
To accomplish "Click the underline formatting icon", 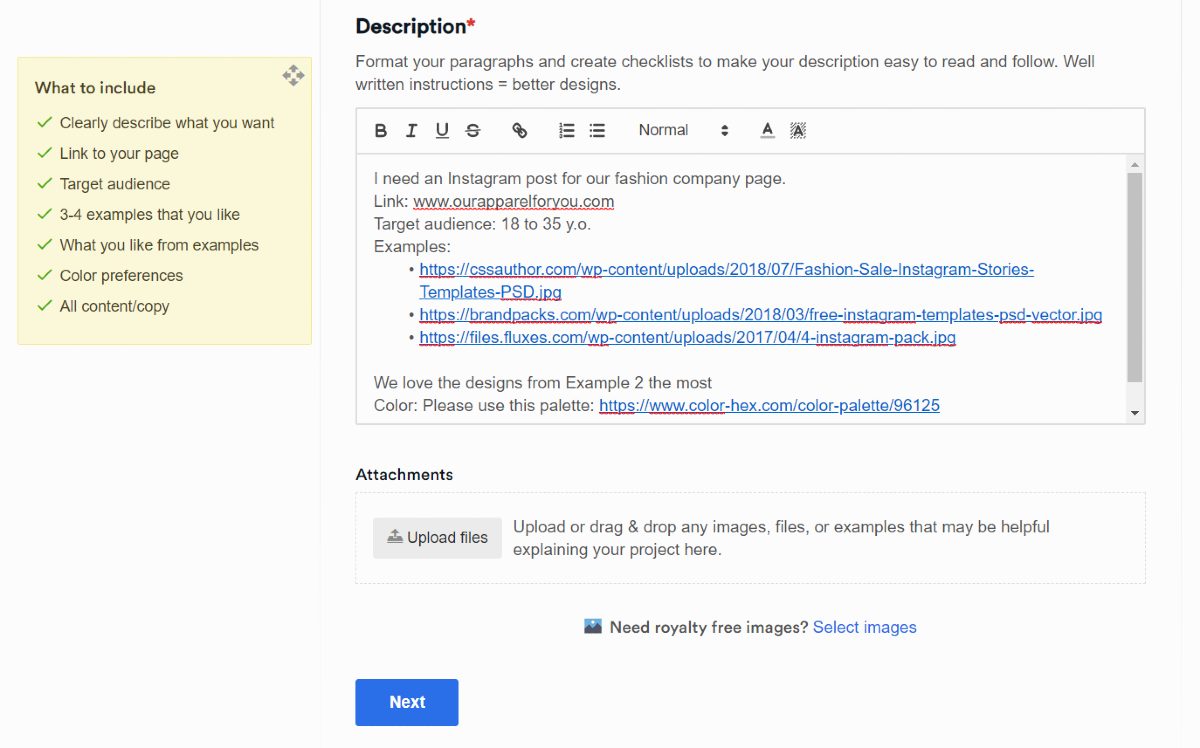I will (442, 130).
